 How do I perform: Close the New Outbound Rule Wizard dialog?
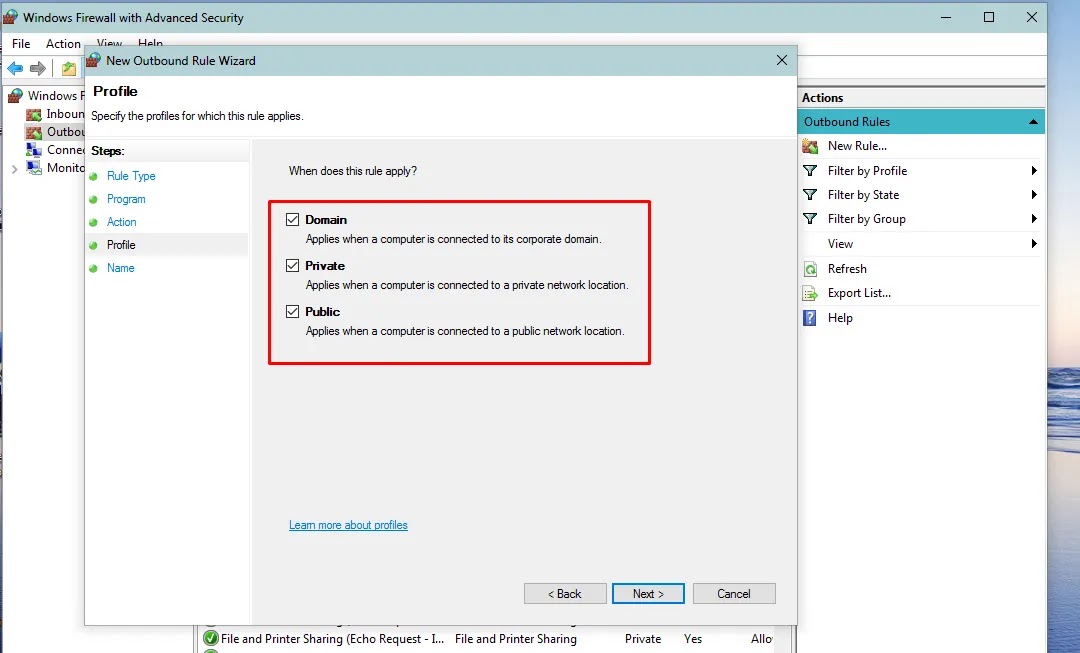tap(782, 61)
